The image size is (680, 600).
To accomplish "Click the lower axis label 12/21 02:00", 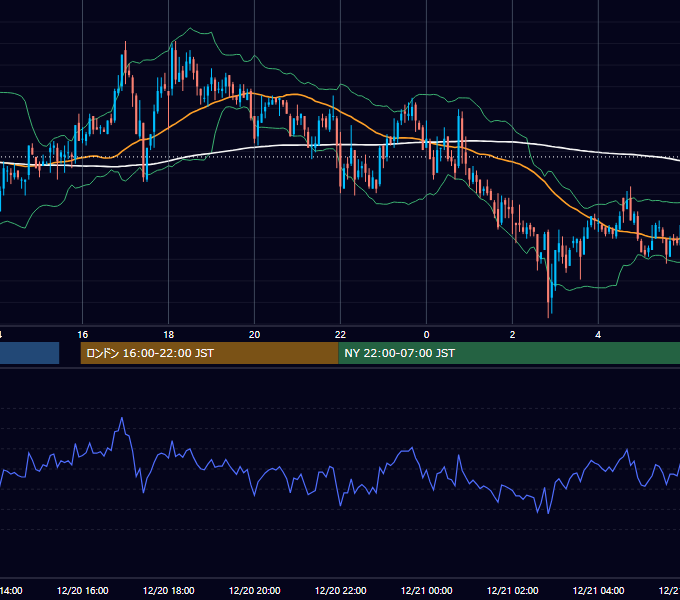I will click(512, 590).
